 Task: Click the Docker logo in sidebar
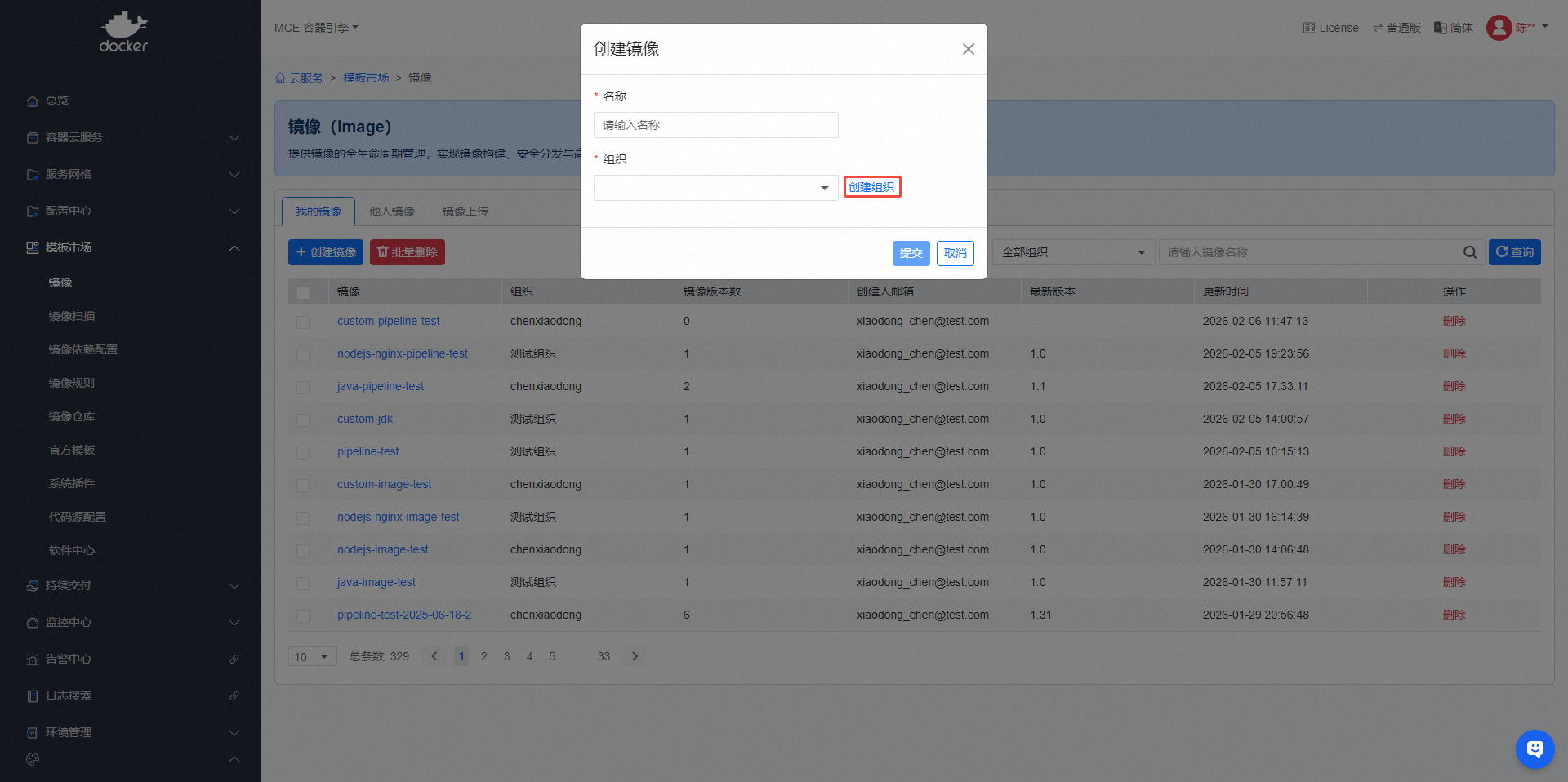tap(123, 33)
